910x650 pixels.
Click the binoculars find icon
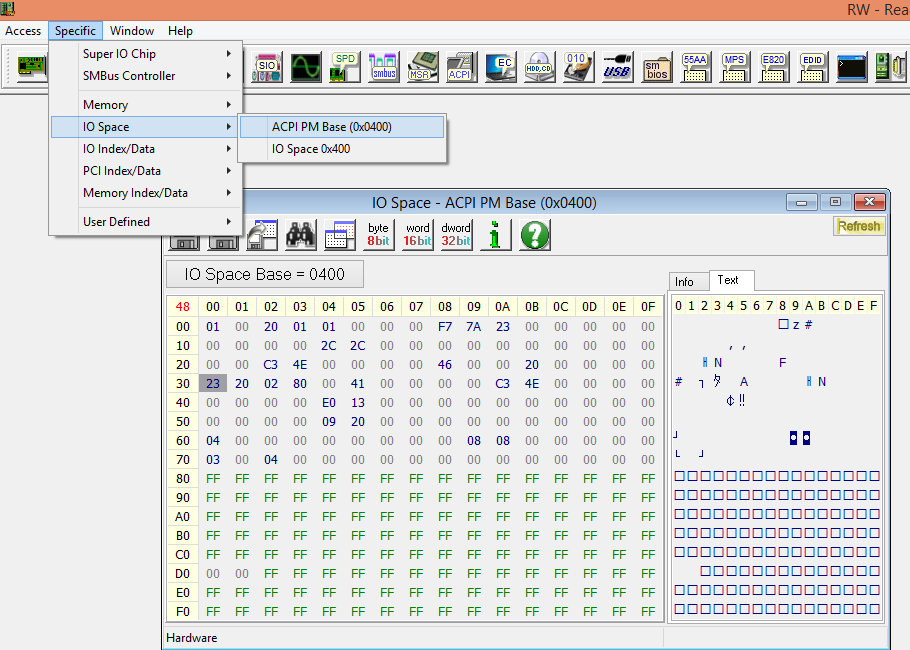coord(301,235)
